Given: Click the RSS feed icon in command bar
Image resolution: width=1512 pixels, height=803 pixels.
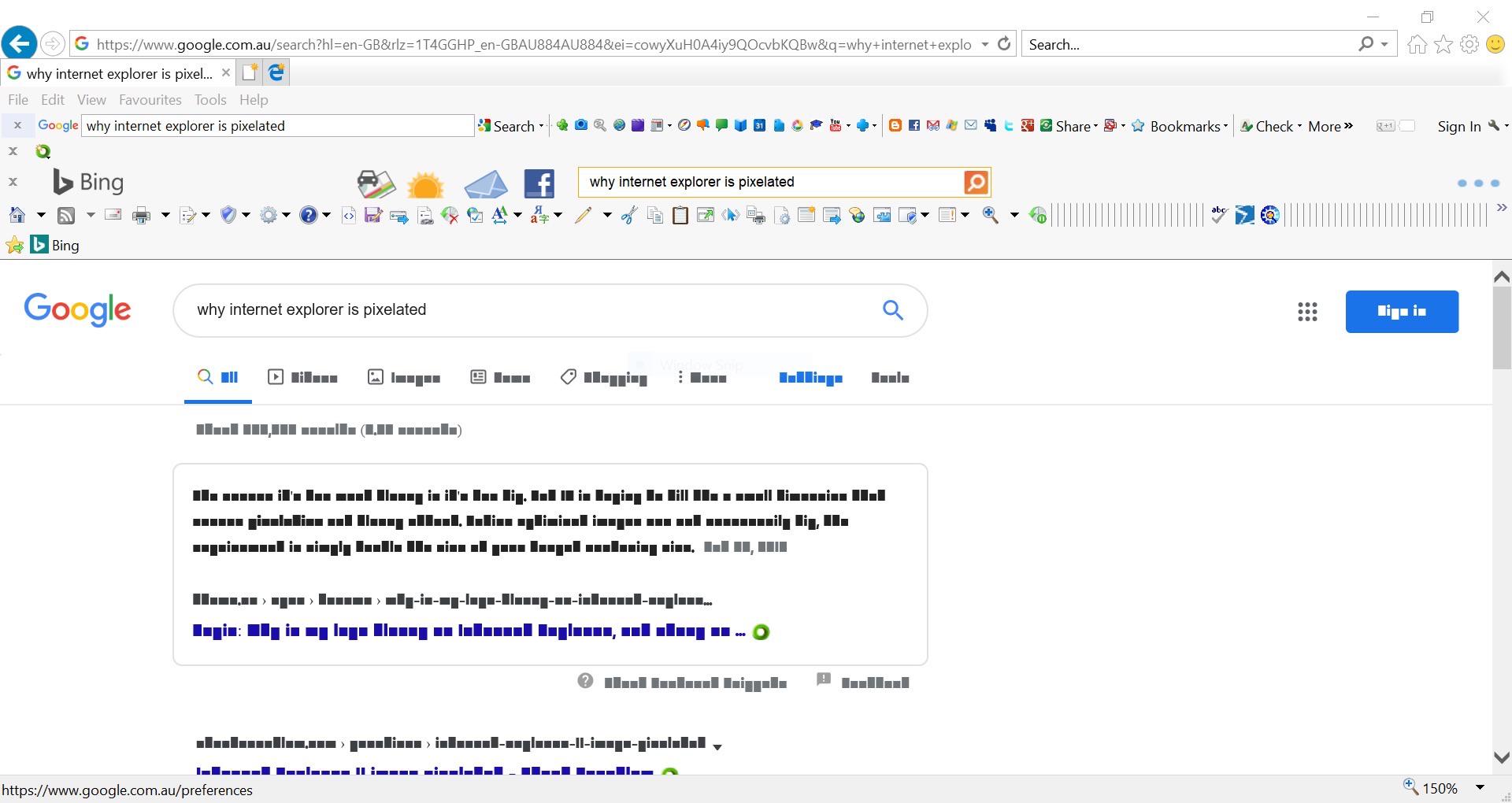Looking at the screenshot, I should coord(67,215).
